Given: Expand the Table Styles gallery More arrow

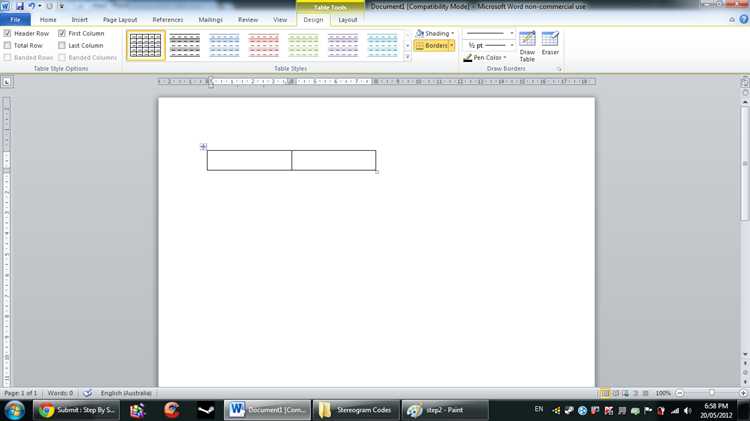Looking at the screenshot, I should pyautogui.click(x=408, y=57).
